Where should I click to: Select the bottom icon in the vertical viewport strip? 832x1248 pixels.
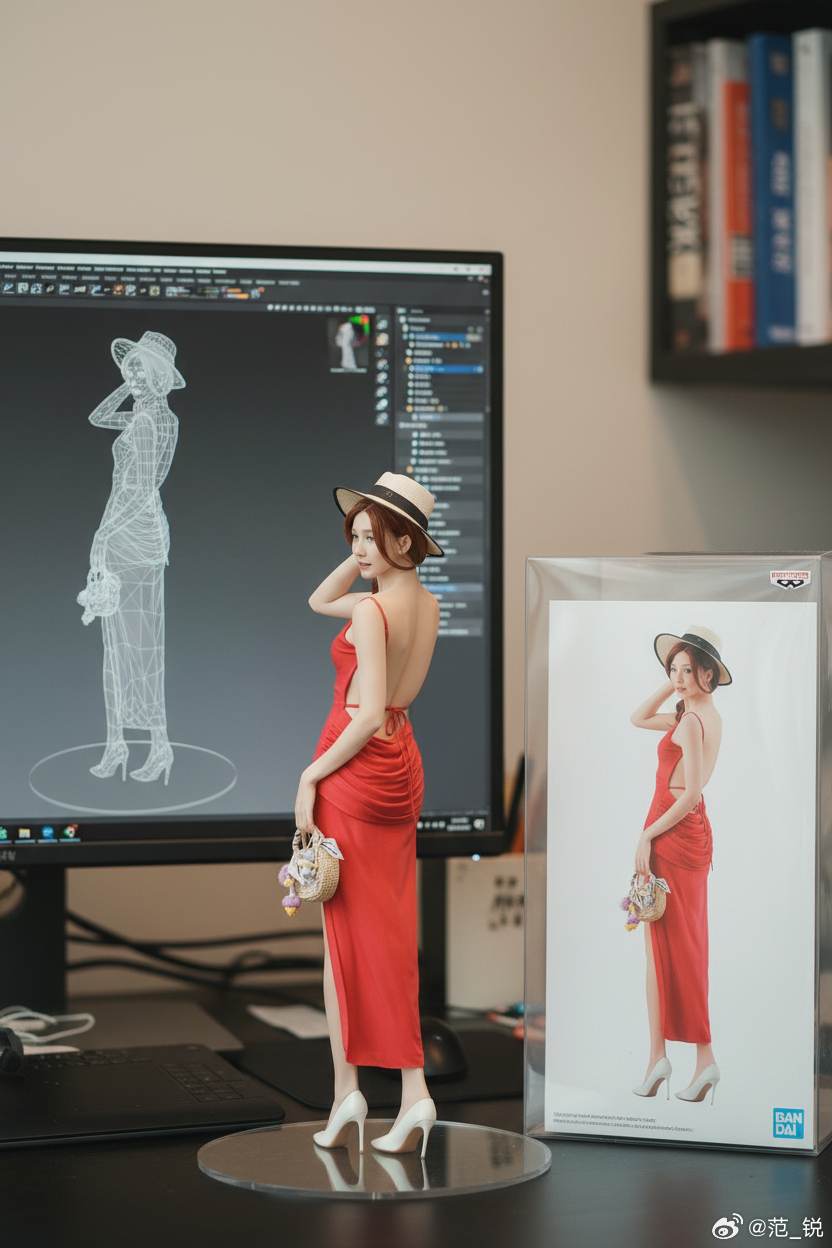coord(382,418)
